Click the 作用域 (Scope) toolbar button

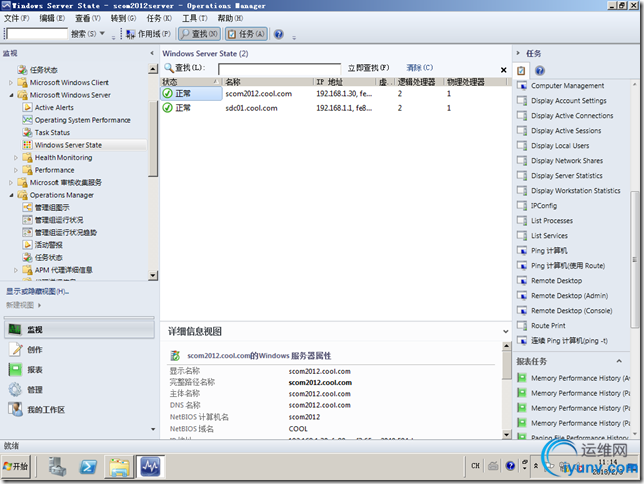pos(149,34)
